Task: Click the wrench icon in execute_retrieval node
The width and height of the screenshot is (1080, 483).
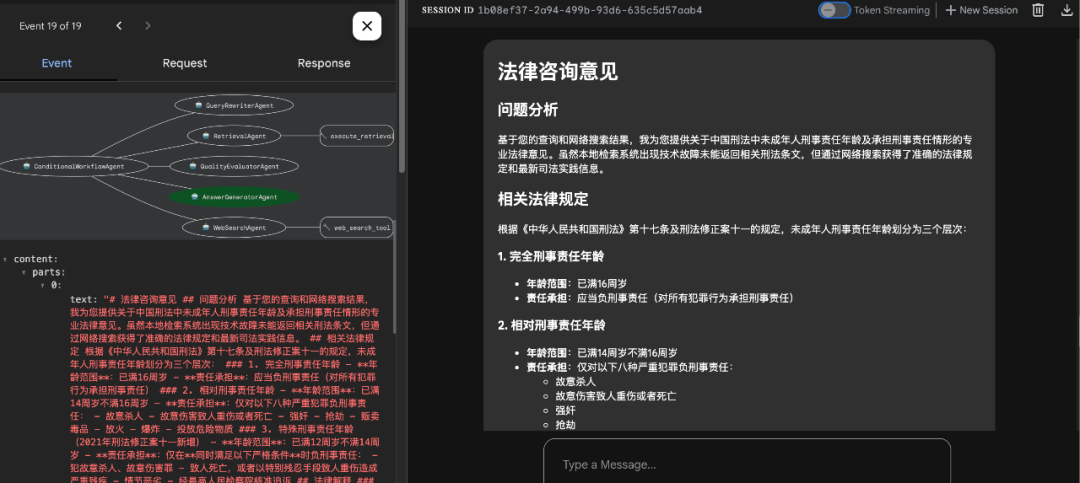Action: (x=324, y=136)
